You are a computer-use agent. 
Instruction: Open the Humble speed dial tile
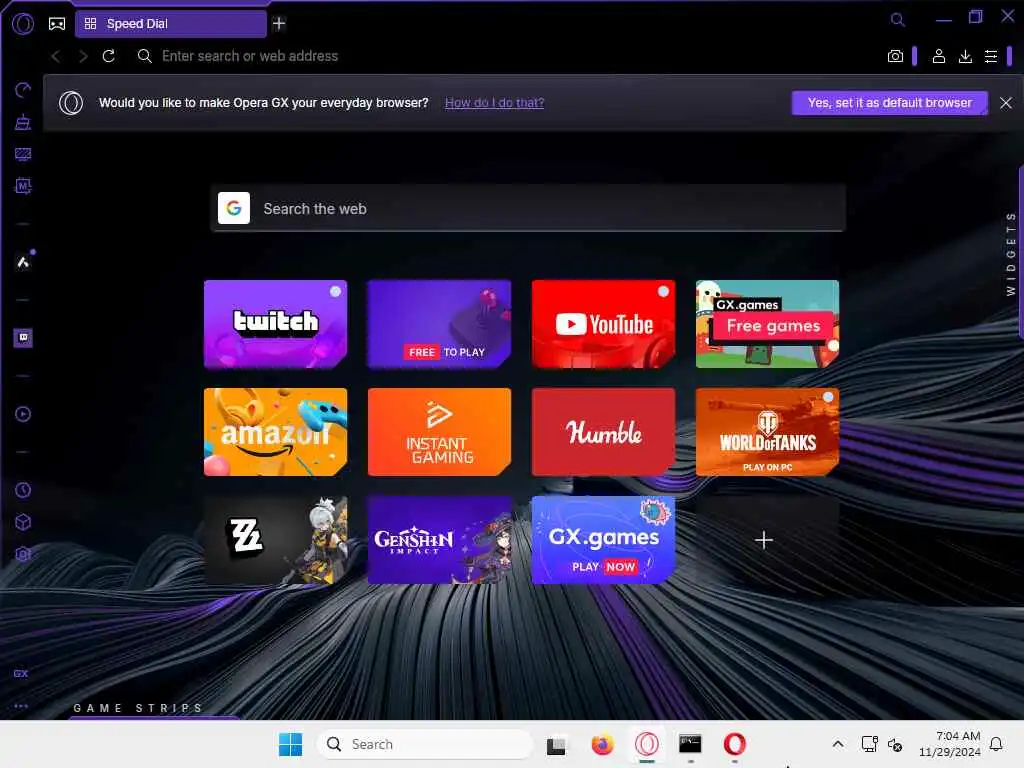[x=603, y=432]
